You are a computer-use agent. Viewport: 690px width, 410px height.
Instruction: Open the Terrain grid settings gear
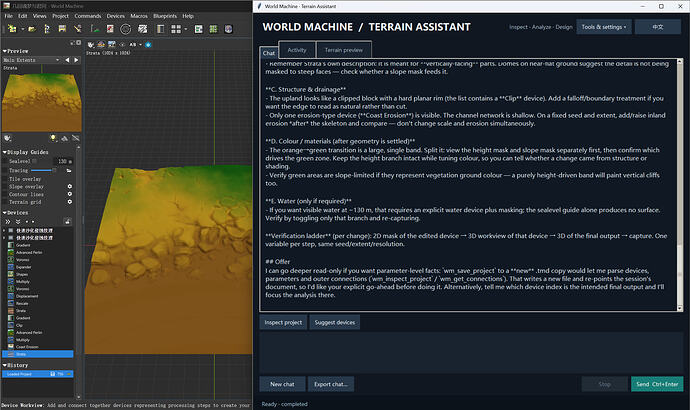[x=70, y=201]
